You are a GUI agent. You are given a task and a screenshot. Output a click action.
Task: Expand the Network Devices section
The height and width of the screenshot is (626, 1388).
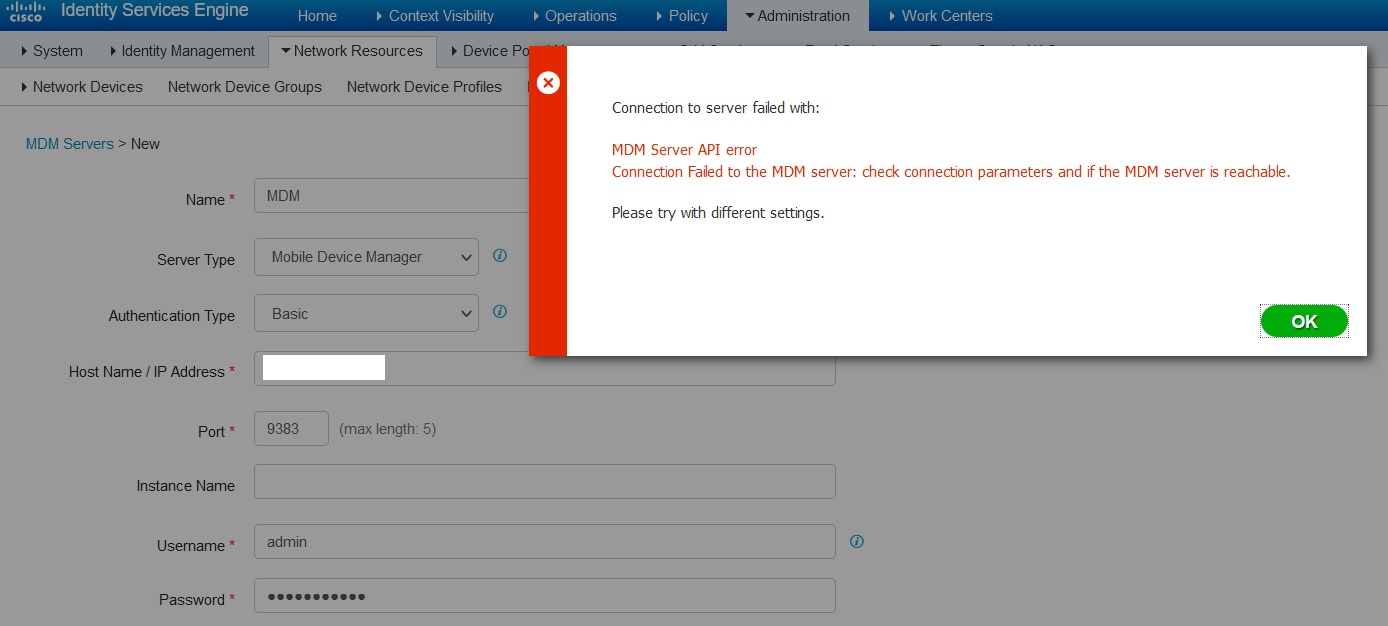tap(82, 87)
